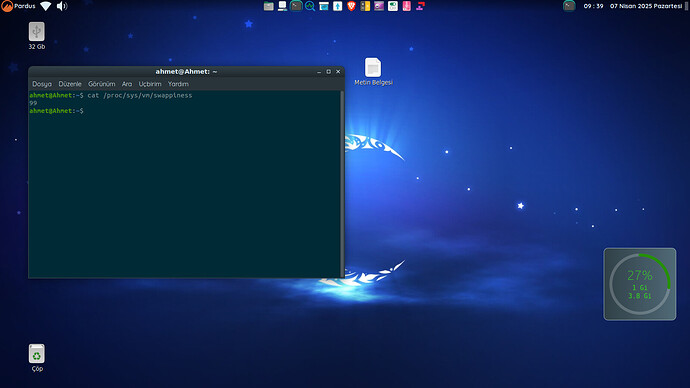690x388 pixels.
Task: Click the empty terminal prompt line
Action: coord(56,111)
